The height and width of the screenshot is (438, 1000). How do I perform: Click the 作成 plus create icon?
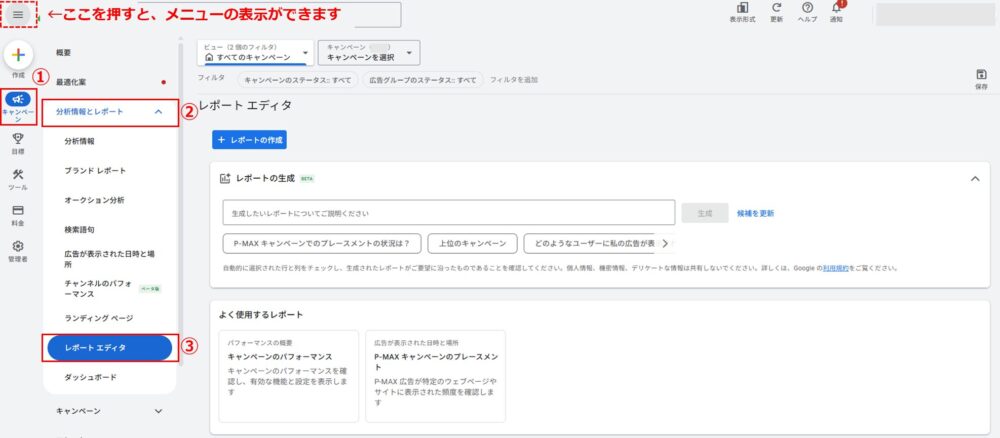(x=18, y=54)
